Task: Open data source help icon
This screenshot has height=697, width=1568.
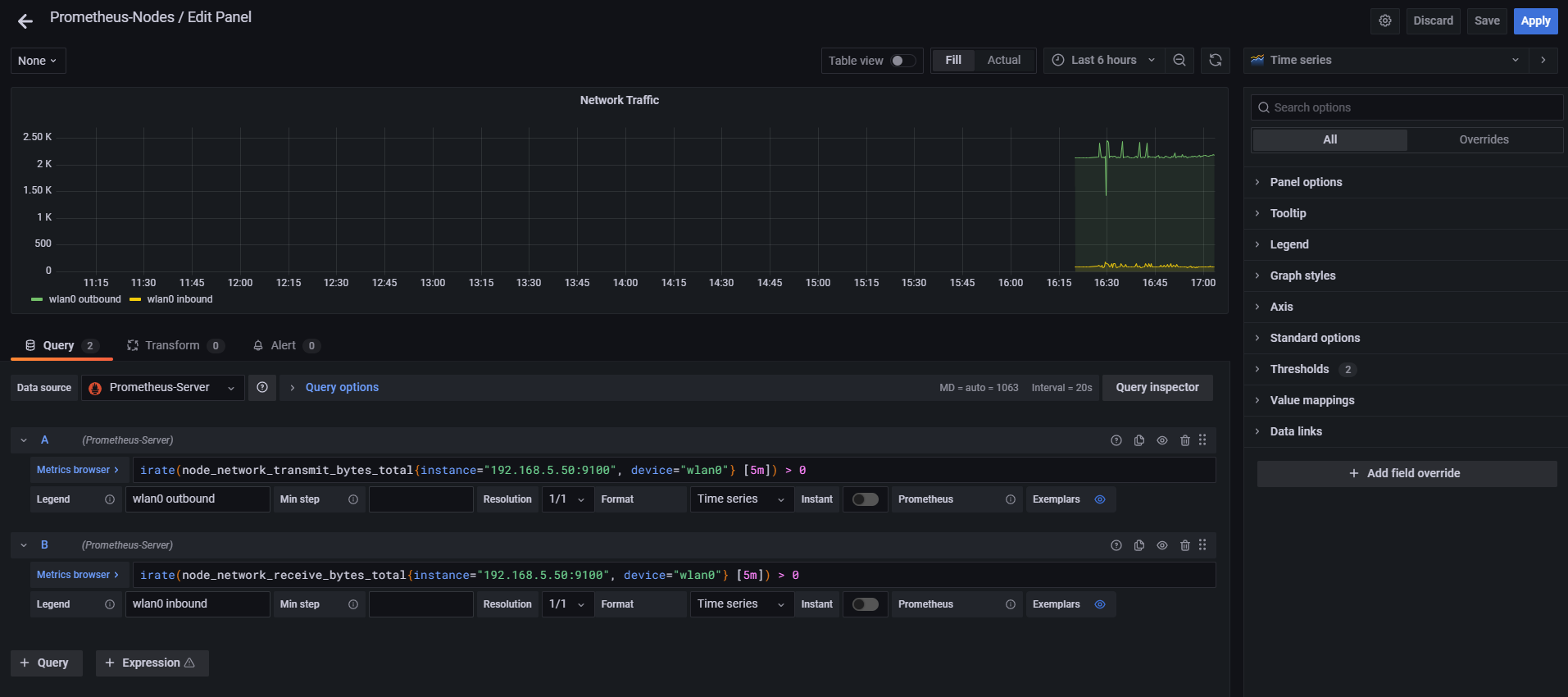Action: pyautogui.click(x=262, y=387)
